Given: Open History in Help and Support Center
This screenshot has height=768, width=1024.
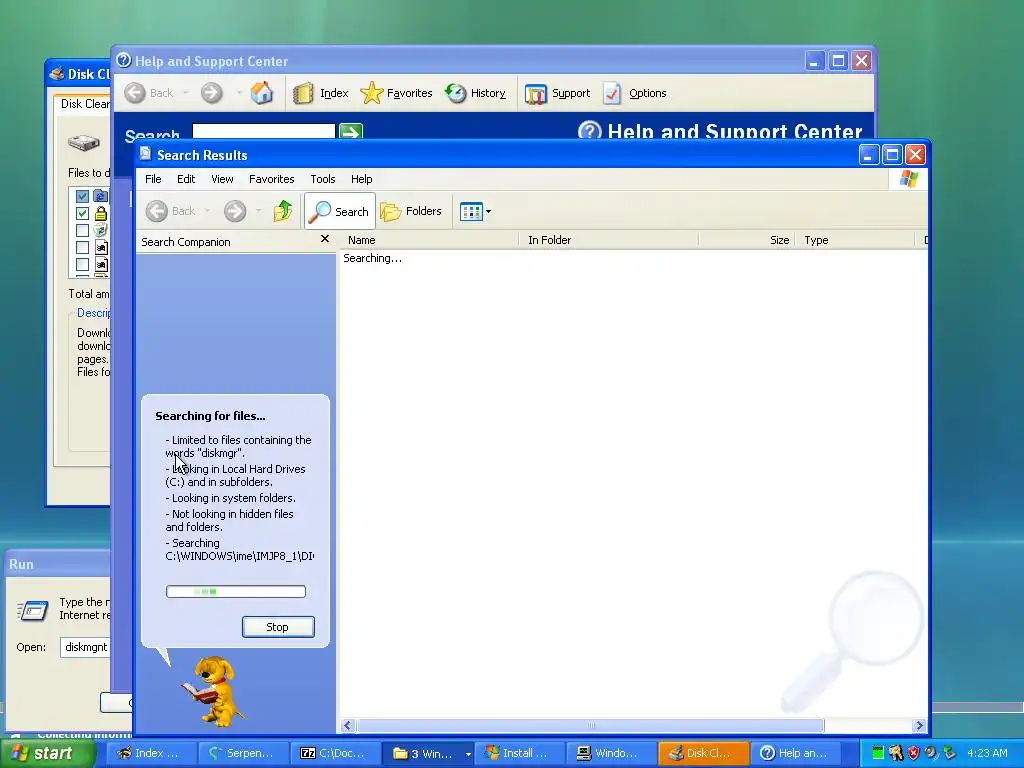Looking at the screenshot, I should click(x=475, y=93).
